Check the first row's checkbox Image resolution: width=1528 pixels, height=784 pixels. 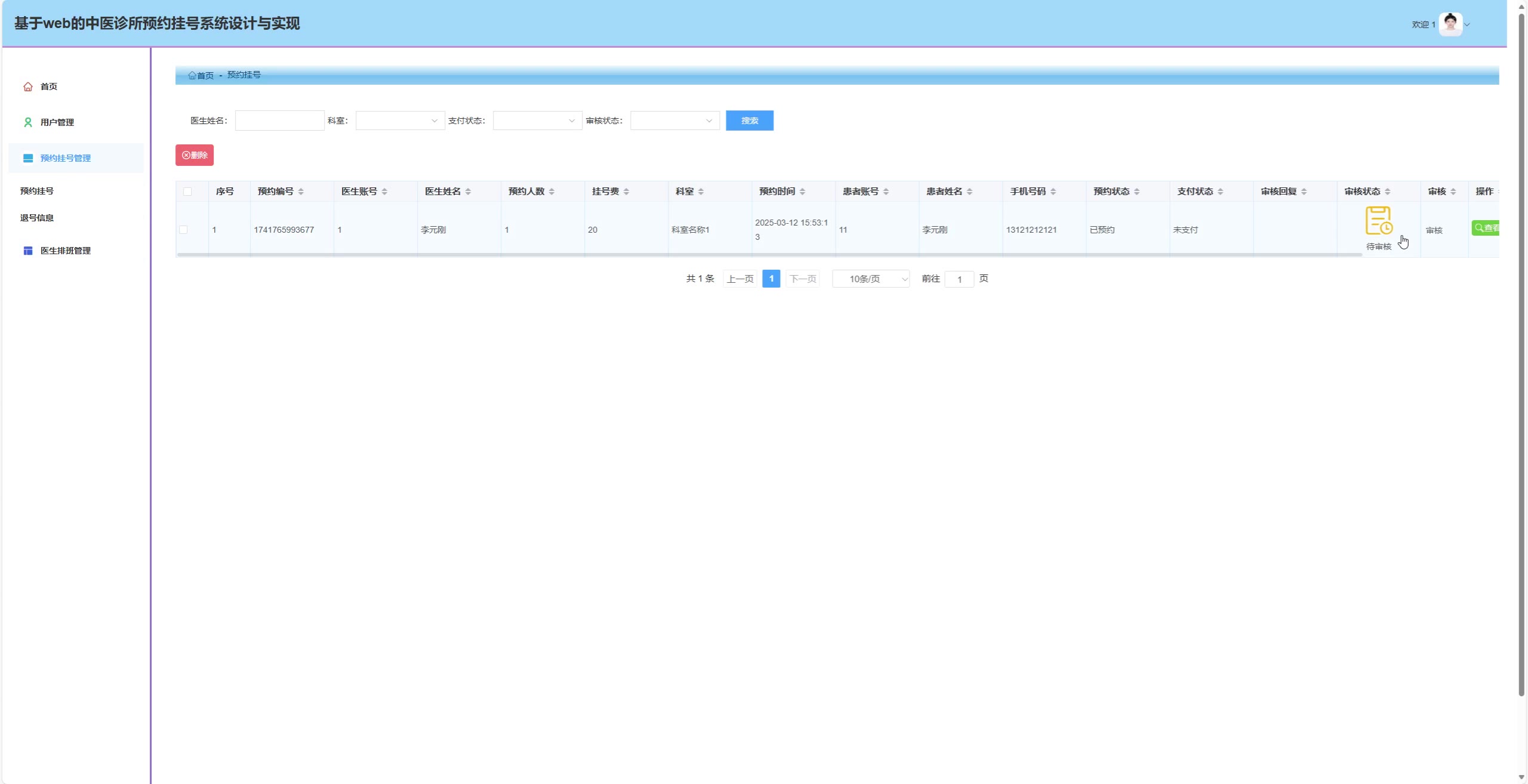click(x=183, y=230)
